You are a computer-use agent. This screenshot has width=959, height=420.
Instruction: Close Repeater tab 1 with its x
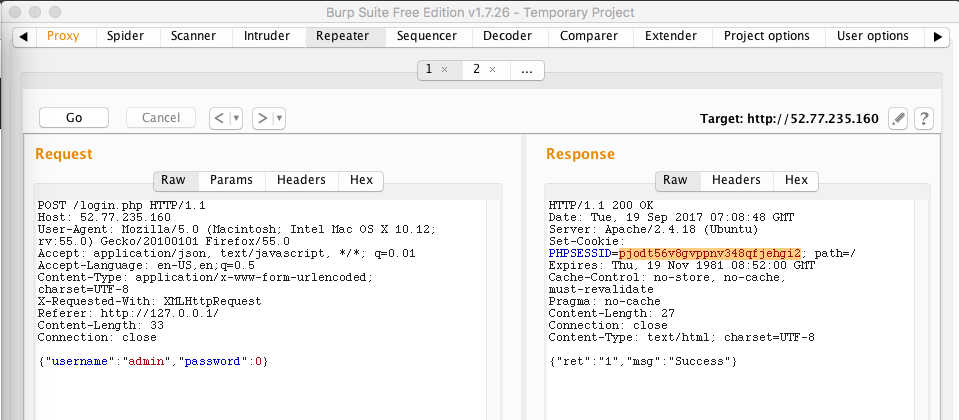[x=445, y=70]
